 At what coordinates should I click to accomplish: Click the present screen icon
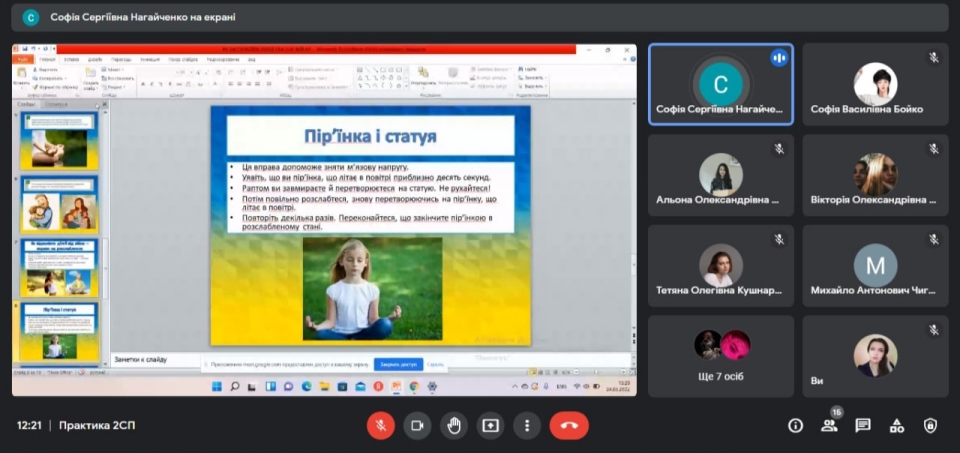point(490,425)
